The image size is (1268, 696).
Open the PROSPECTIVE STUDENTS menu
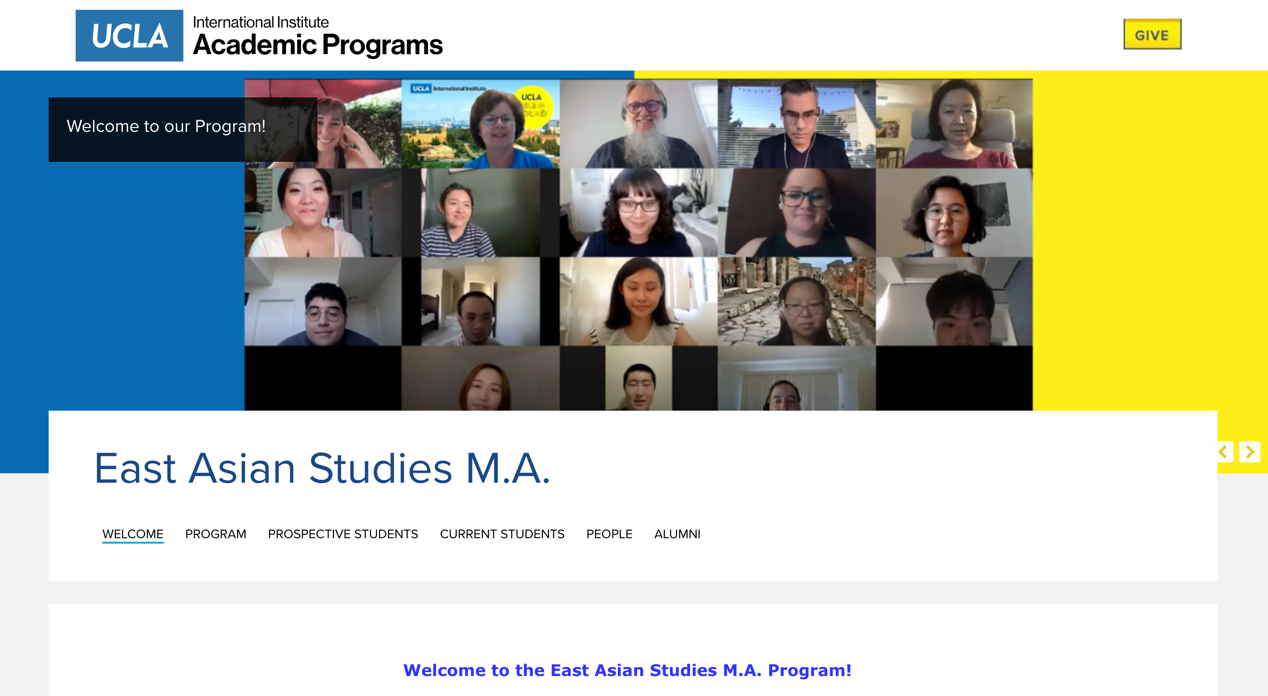343,534
